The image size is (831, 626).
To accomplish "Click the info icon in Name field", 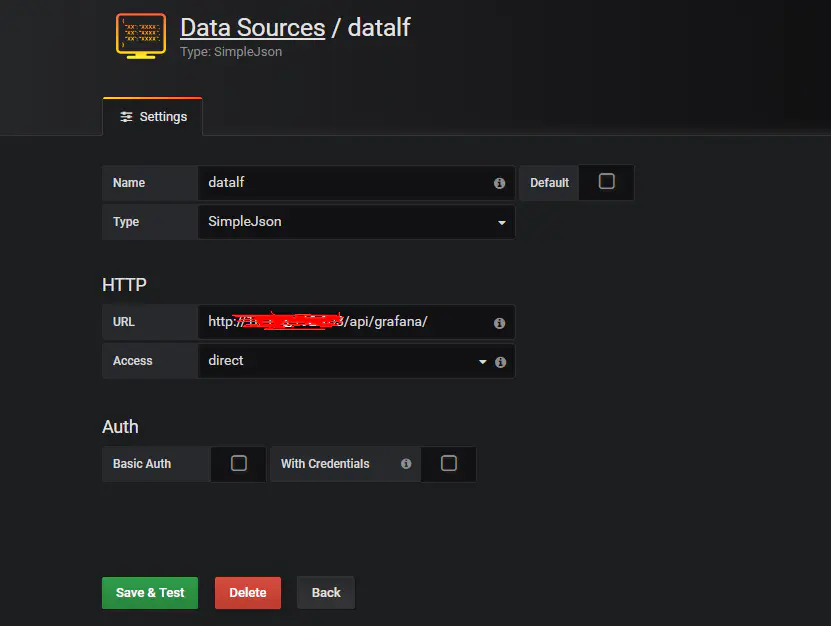I will [499, 183].
